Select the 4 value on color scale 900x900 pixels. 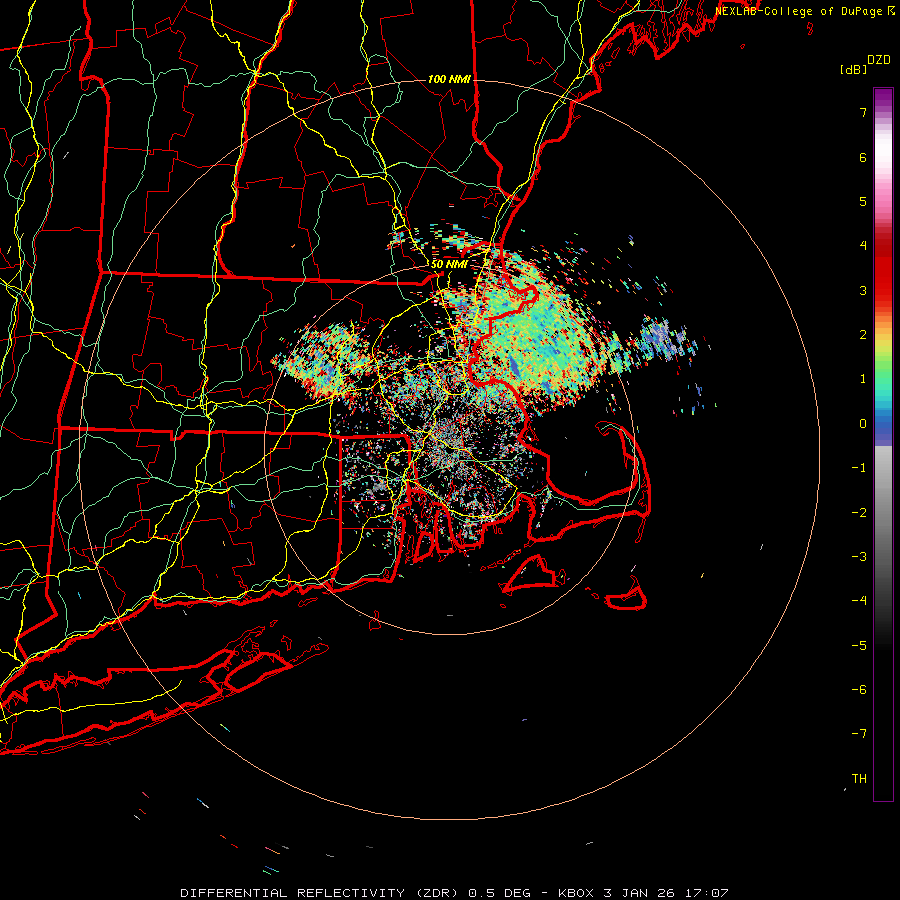pos(863,246)
